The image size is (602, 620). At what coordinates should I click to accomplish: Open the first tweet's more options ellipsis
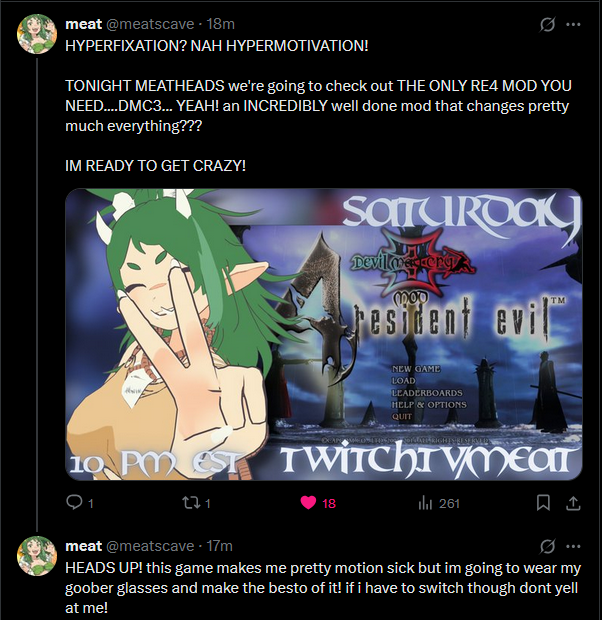573,25
